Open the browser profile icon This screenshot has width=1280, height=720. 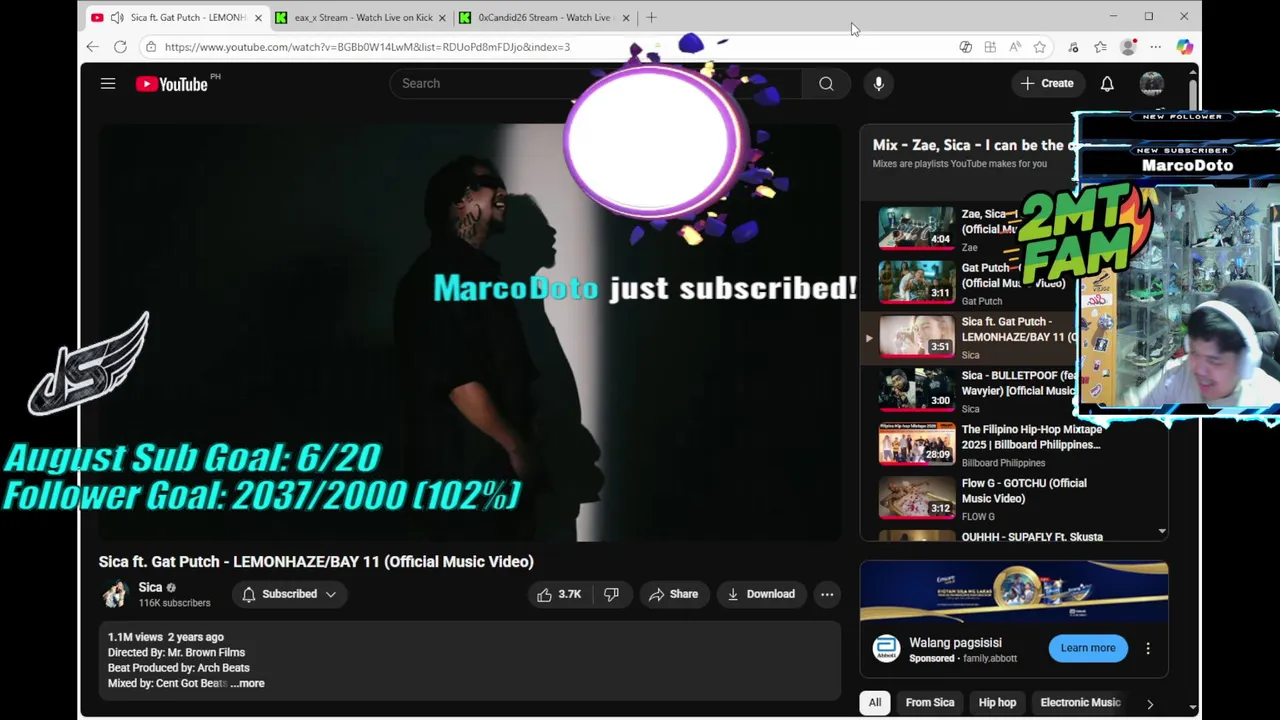(x=1128, y=47)
